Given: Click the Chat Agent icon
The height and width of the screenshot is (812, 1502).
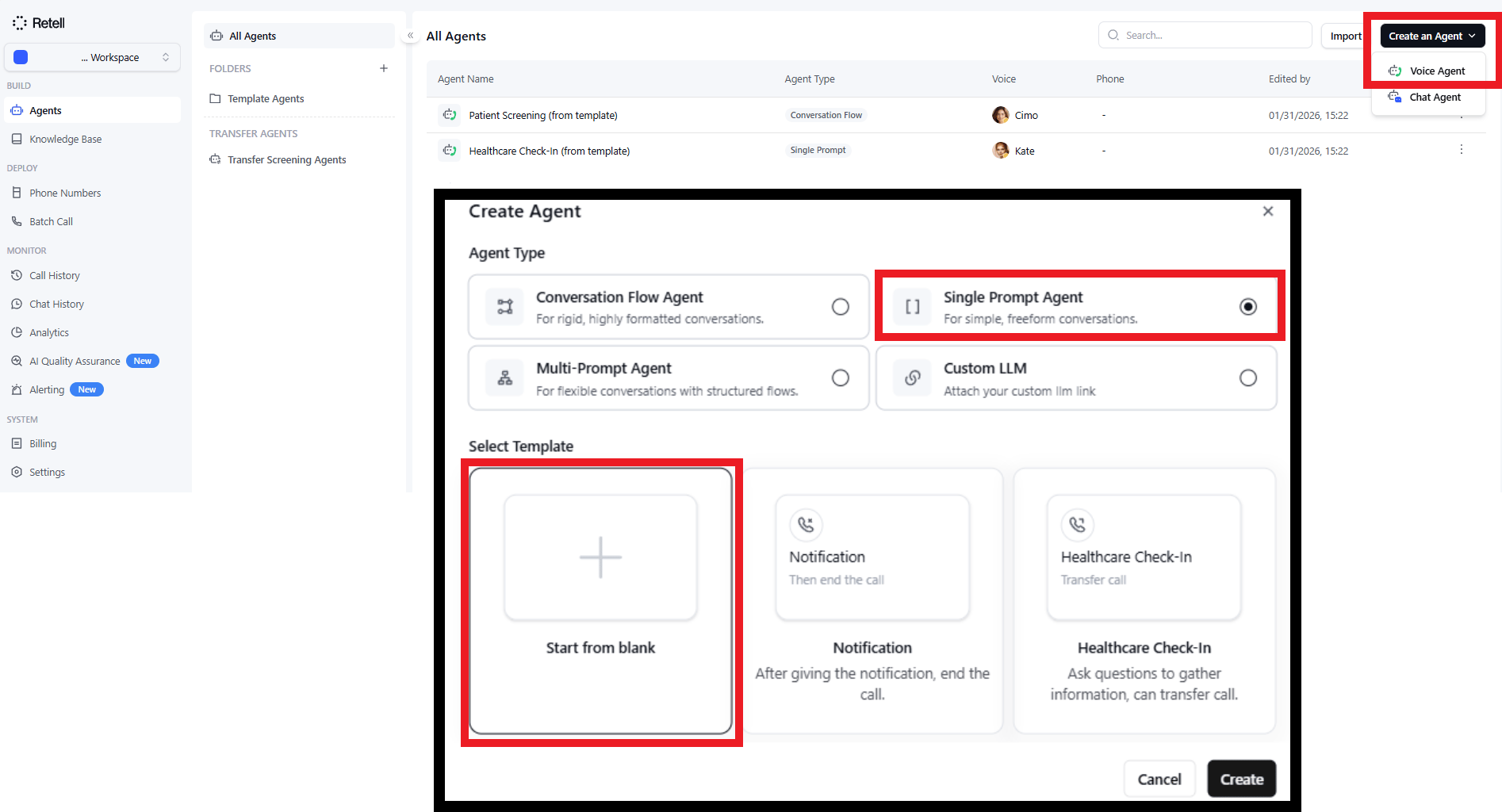Looking at the screenshot, I should (1394, 97).
